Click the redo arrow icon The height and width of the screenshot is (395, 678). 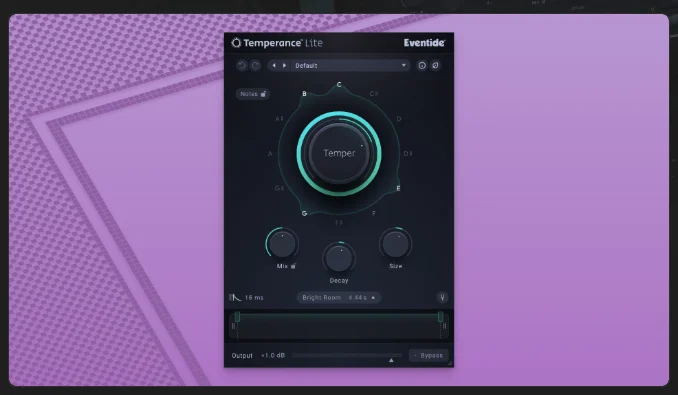pyautogui.click(x=255, y=65)
